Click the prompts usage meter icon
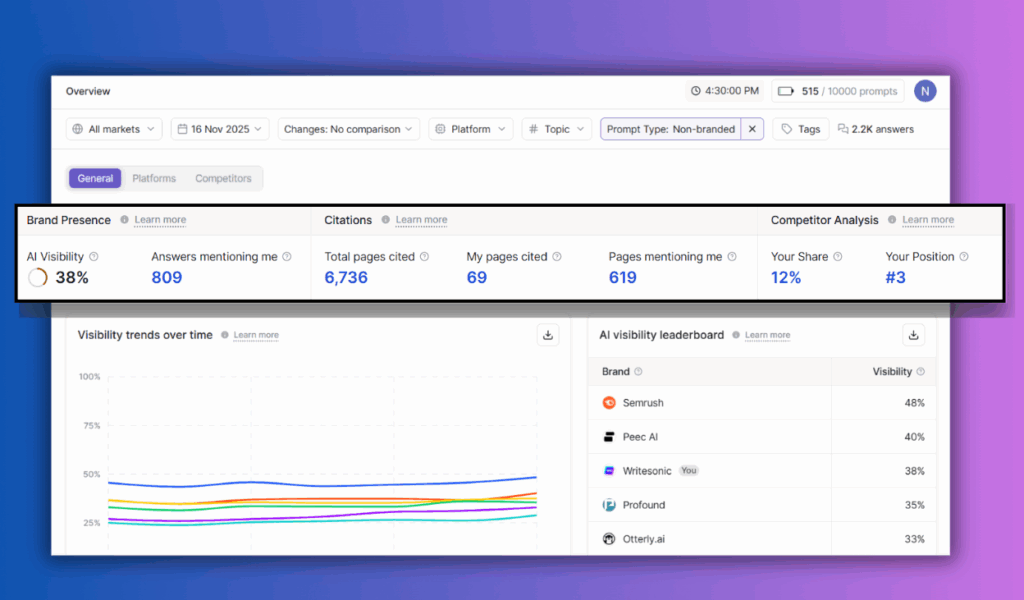This screenshot has height=600, width=1024. click(x=786, y=90)
